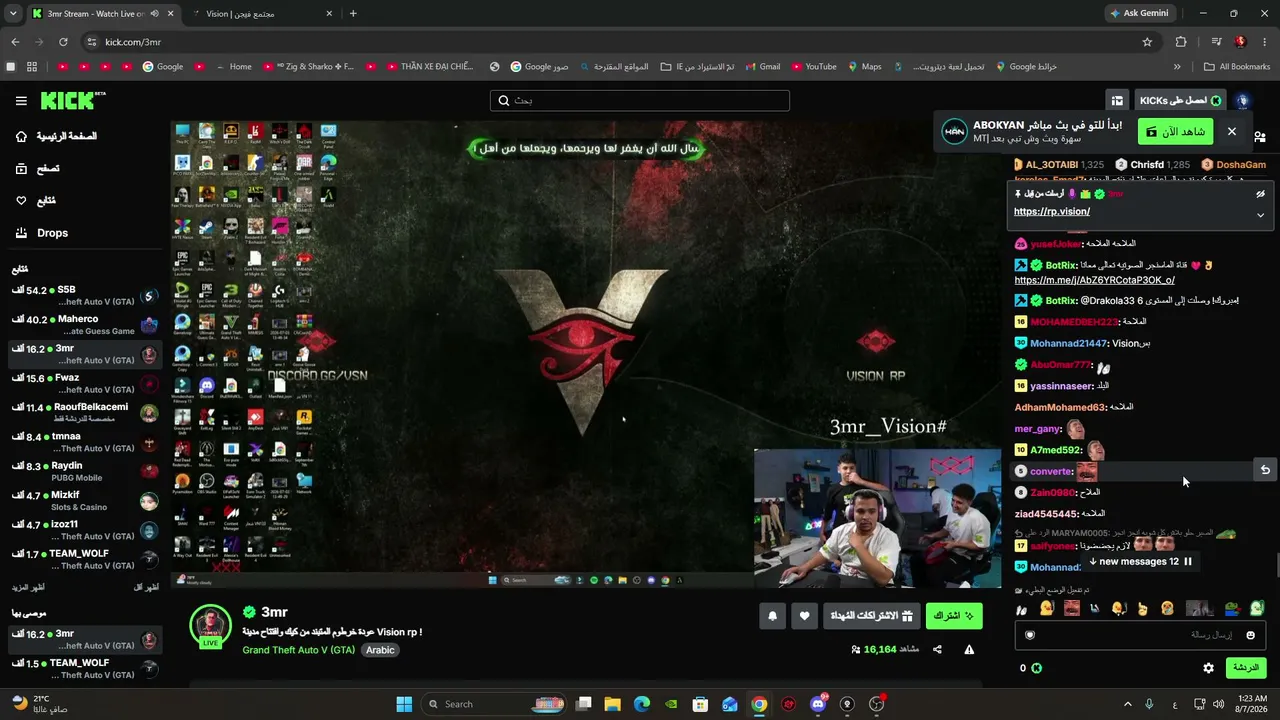Open RaoufBelkacemi channel in sidebar
This screenshot has height=720, width=1280.
click(85, 413)
